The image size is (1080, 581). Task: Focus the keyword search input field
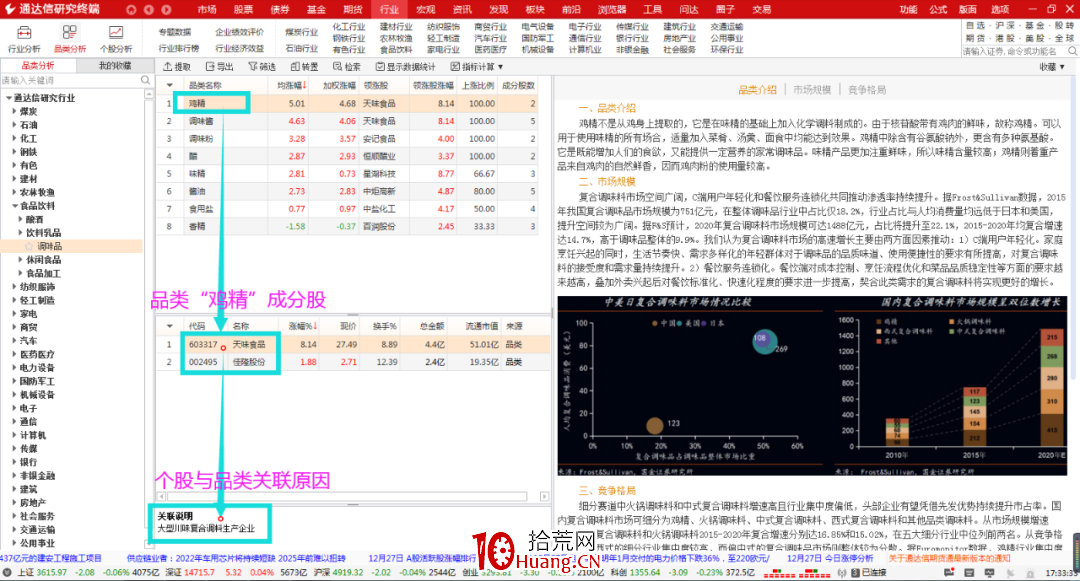(x=70, y=81)
